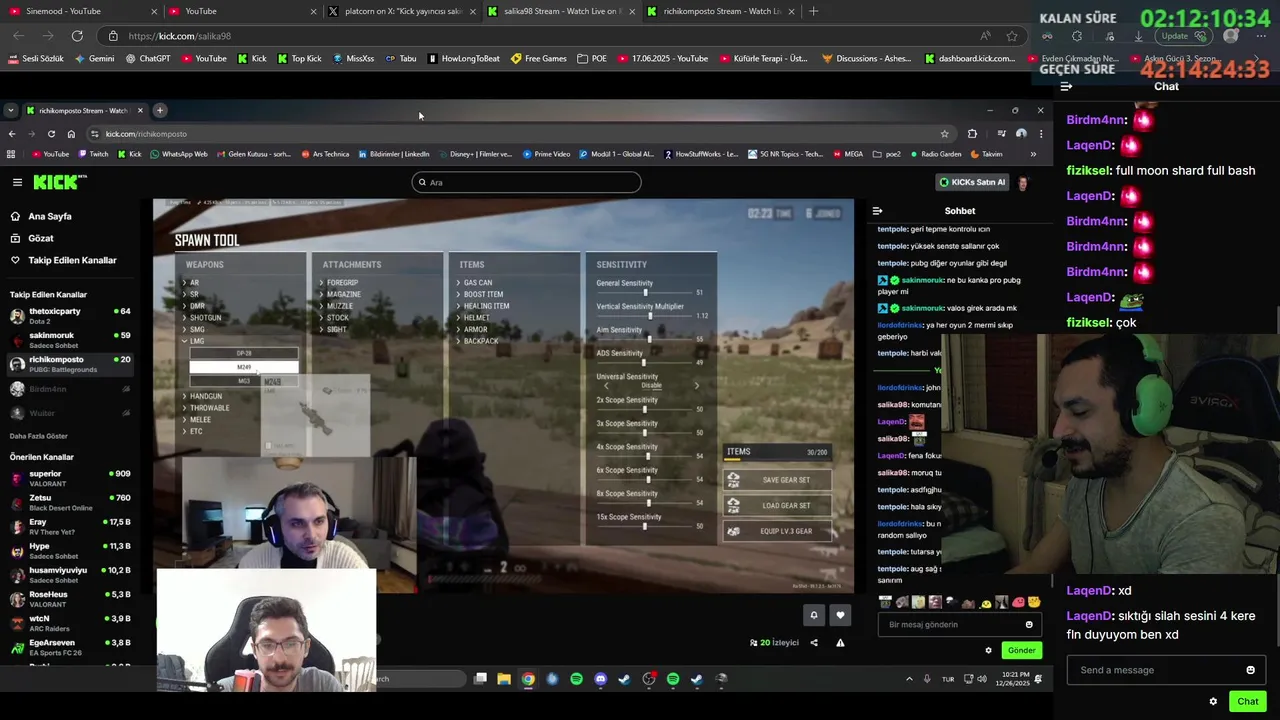Select the MG3 weapon entry
This screenshot has height=720, width=1280.
tap(244, 381)
